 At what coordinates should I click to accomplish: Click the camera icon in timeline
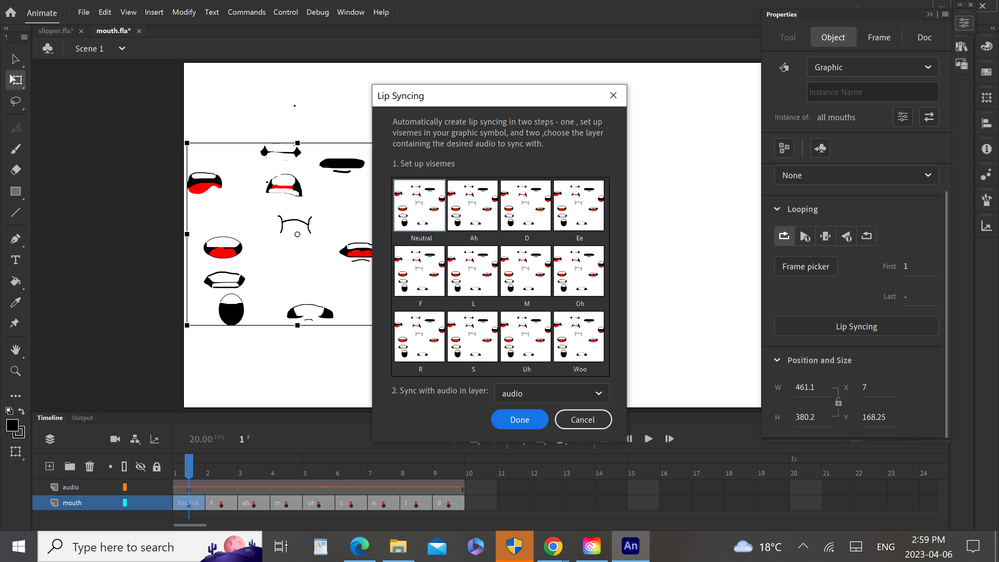[115, 439]
